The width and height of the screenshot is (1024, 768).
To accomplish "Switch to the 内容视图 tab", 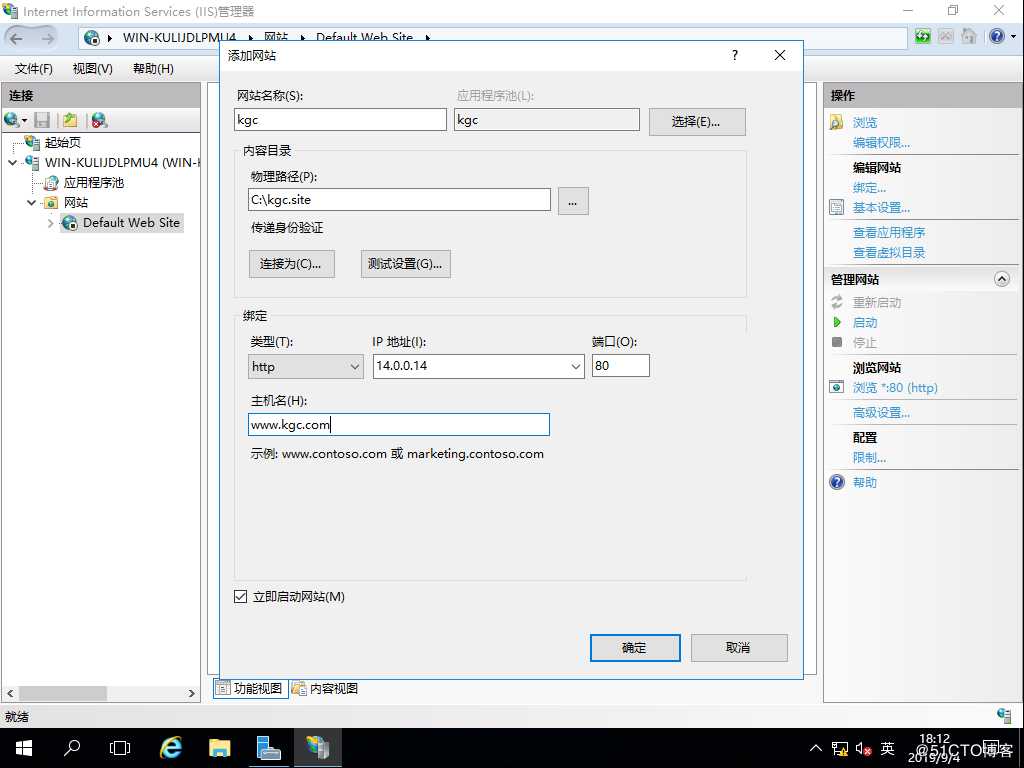I will click(x=325, y=688).
